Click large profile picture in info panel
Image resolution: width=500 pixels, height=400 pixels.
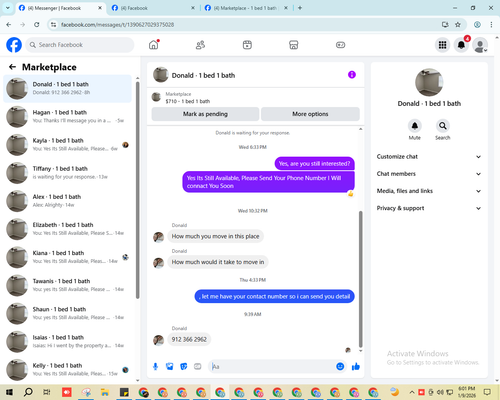(429, 82)
